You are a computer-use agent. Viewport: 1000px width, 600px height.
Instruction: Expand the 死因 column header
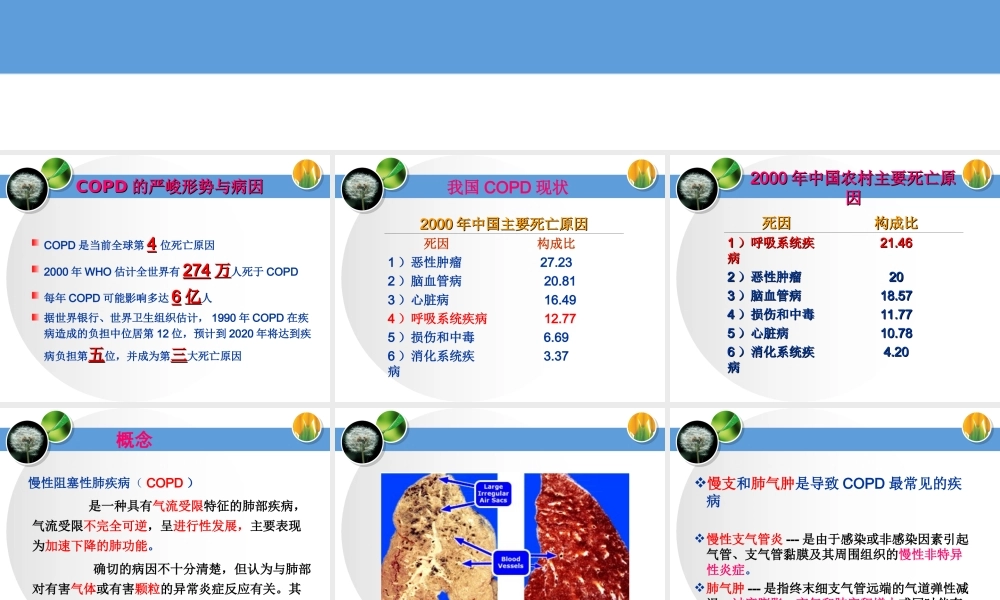pyautogui.click(x=438, y=244)
